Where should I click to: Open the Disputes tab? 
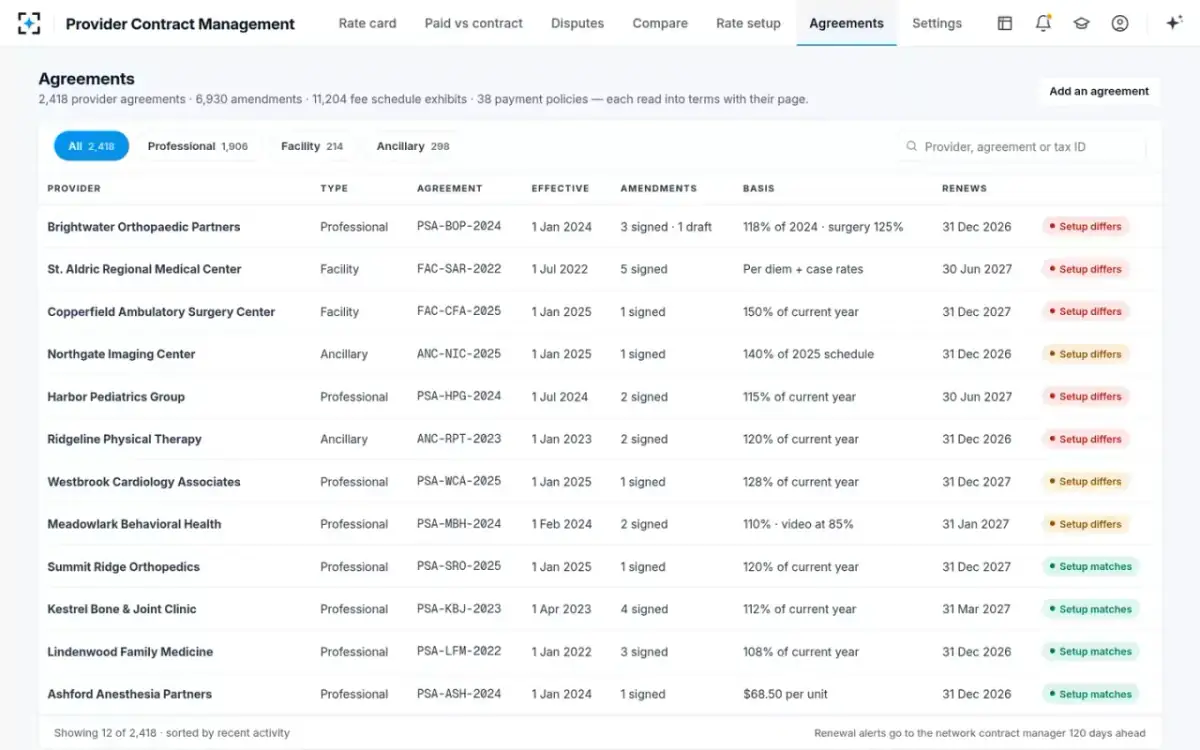point(577,23)
